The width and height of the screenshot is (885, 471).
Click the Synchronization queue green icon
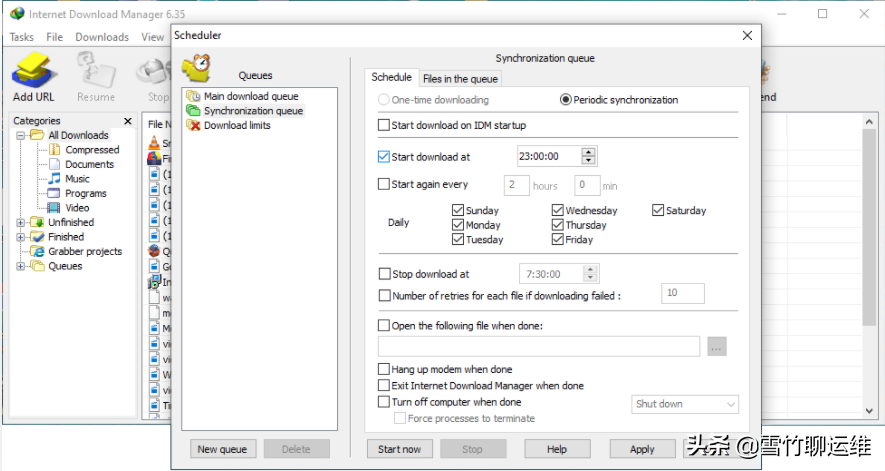point(193,111)
